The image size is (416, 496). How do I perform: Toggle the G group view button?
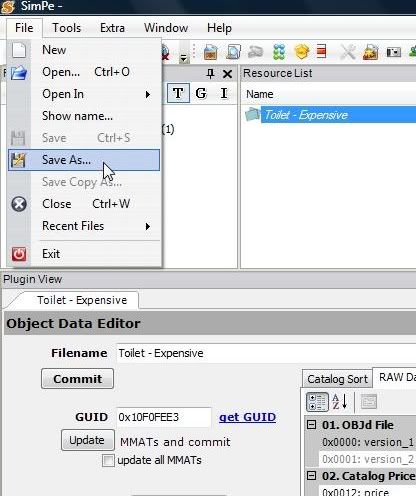(x=201, y=93)
